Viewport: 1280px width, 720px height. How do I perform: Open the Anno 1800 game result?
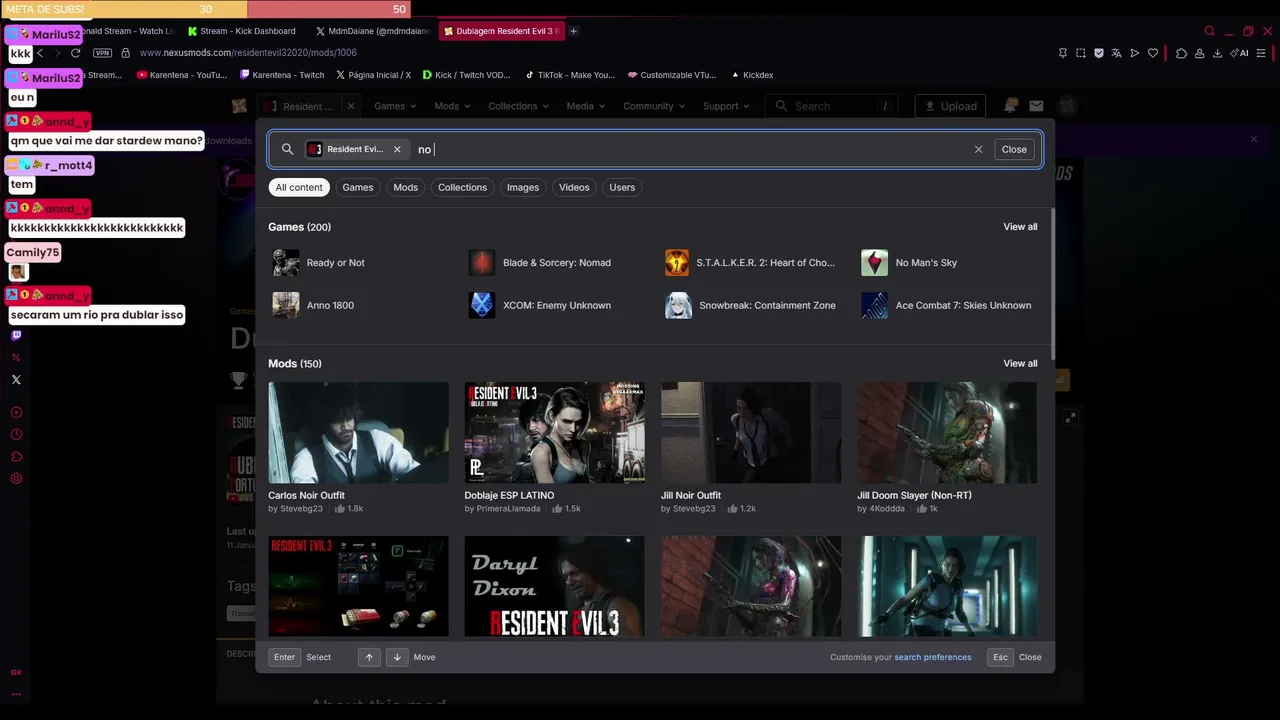pos(313,305)
